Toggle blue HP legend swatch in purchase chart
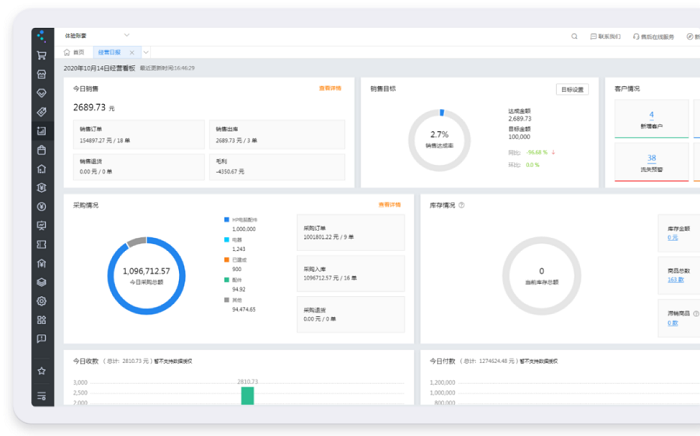700x436 pixels. 226,220
